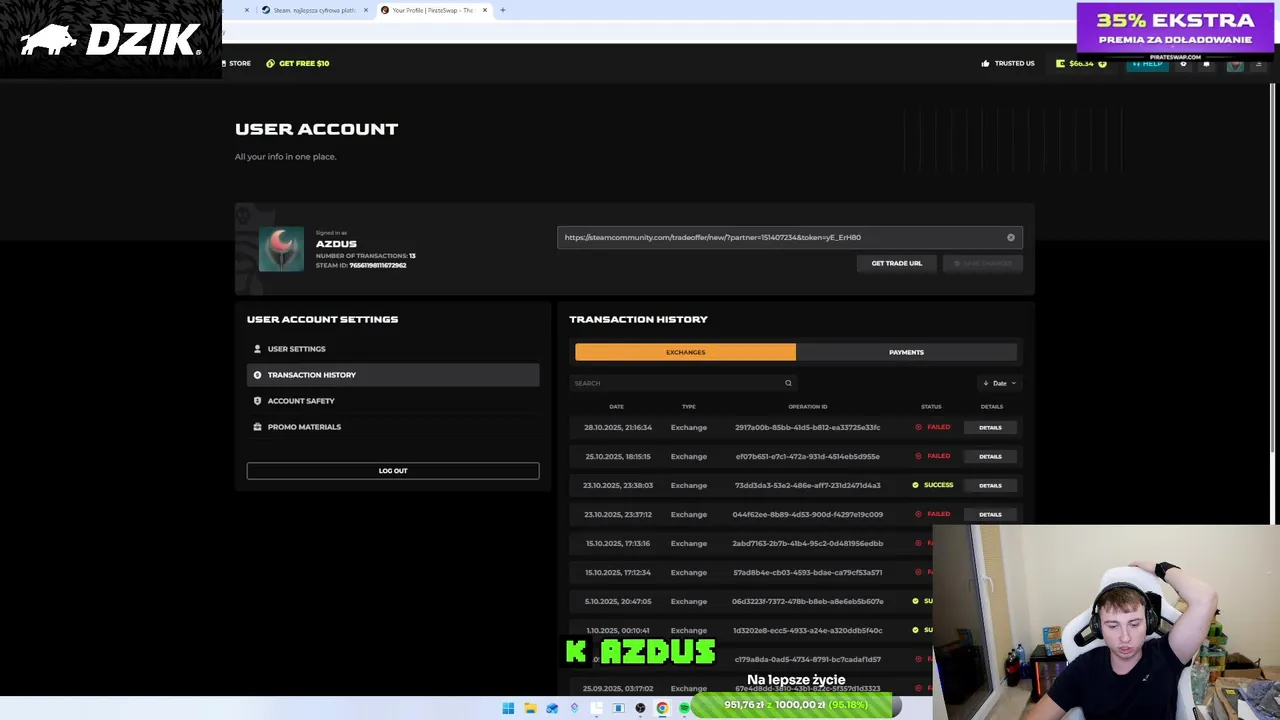Close the Your Profile | PirateSwap browser tab
Viewport: 1280px width, 720px height.
click(485, 10)
